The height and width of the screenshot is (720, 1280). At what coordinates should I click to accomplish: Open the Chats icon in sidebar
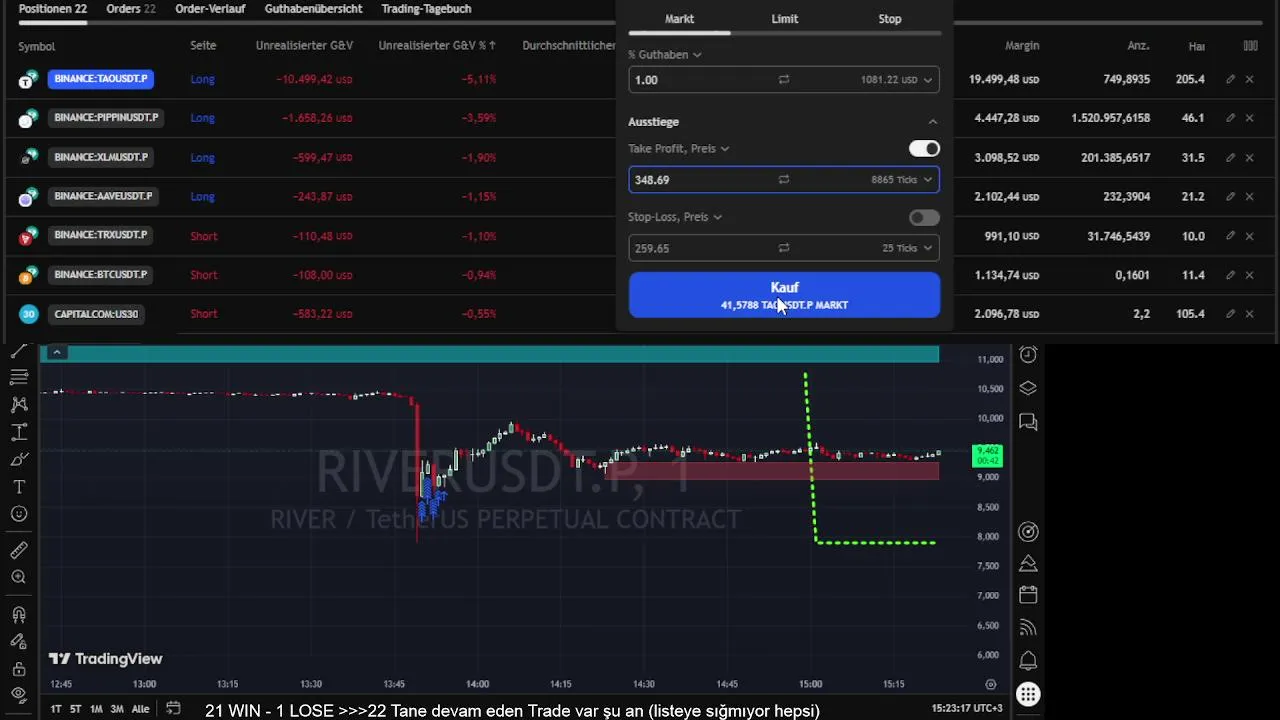tap(1028, 422)
